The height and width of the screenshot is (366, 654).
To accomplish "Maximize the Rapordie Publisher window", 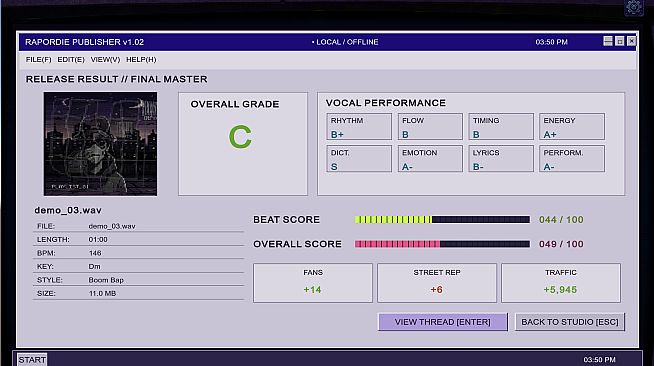I will tap(620, 41).
